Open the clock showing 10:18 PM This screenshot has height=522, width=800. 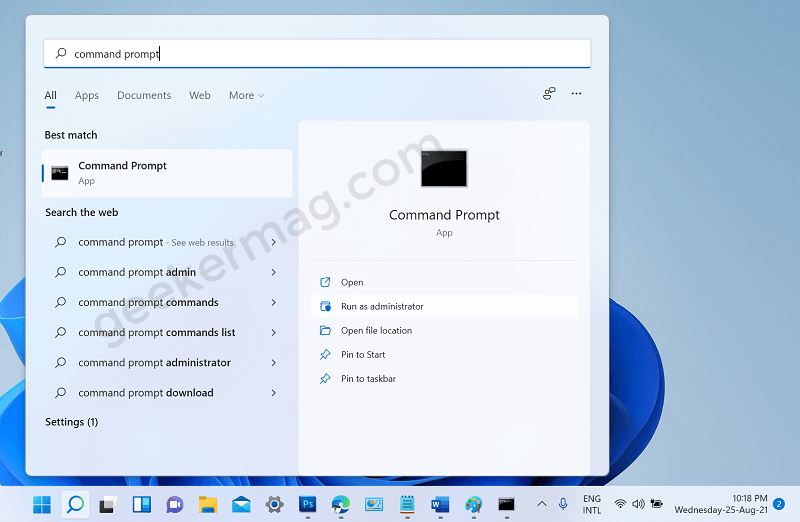[x=721, y=504]
